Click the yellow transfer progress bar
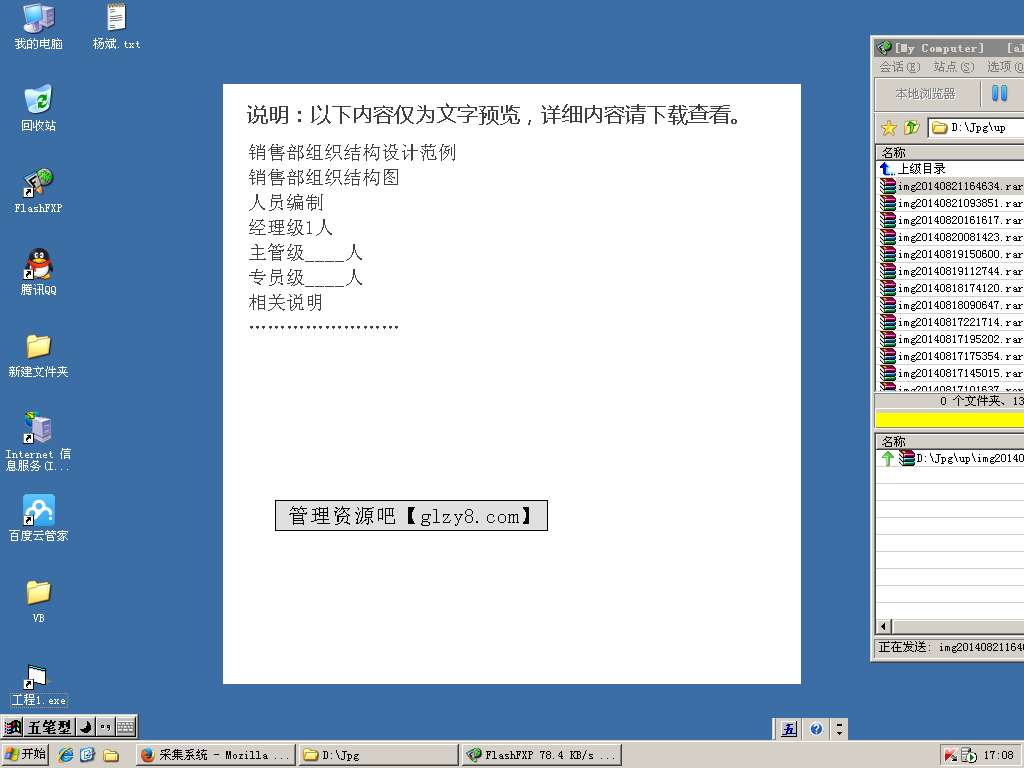 [x=950, y=419]
